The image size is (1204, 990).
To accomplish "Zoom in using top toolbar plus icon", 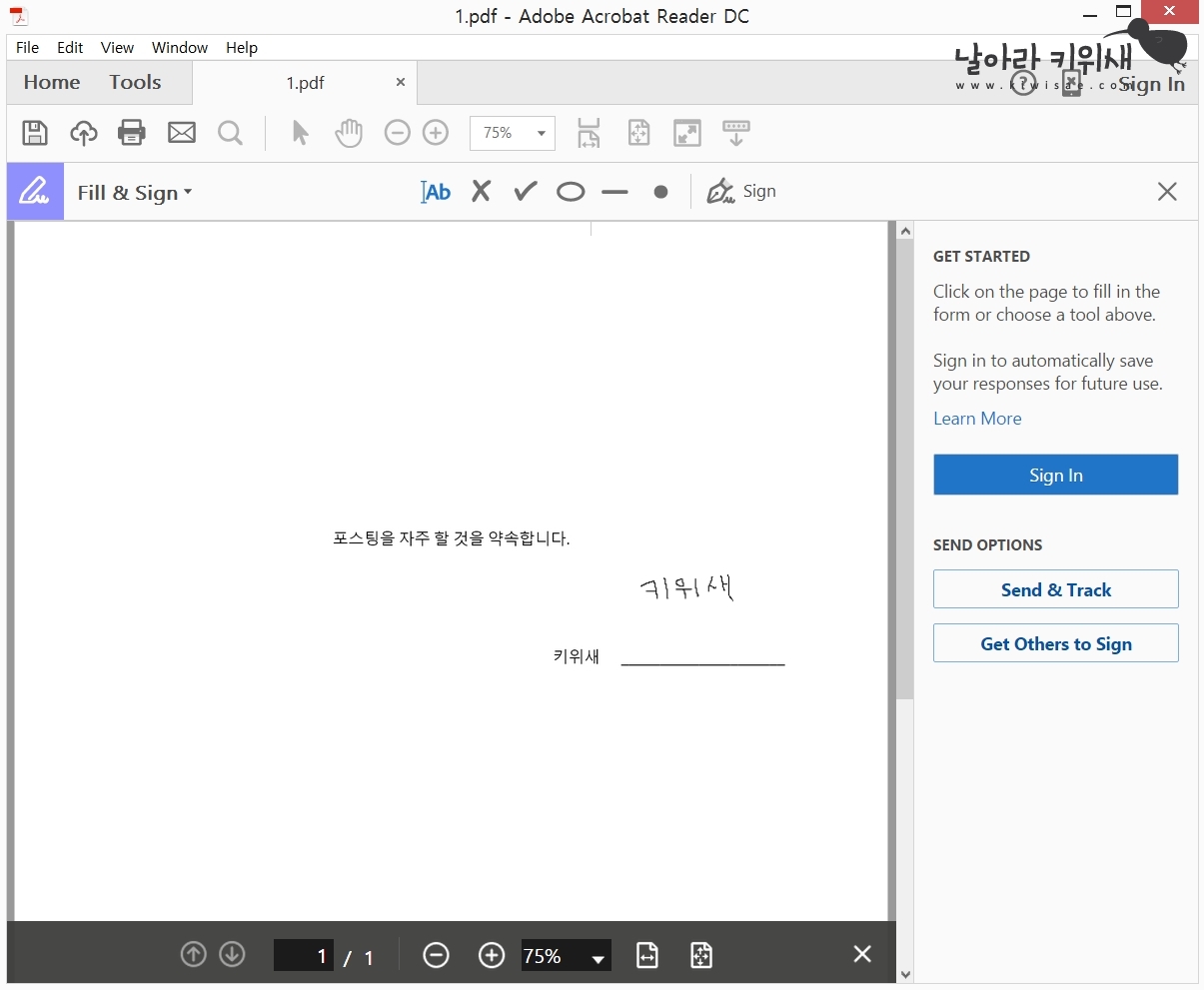I will 436,133.
